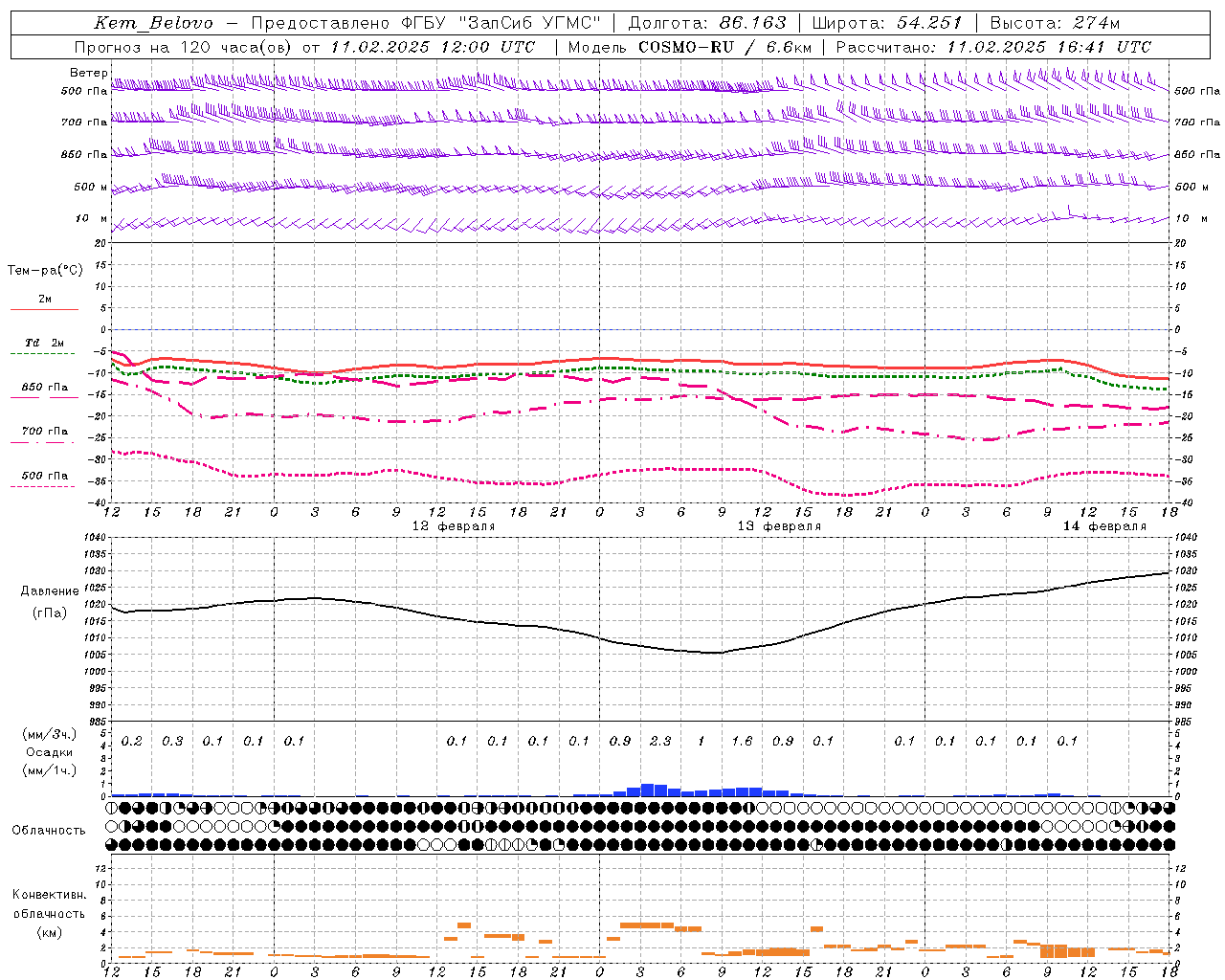Select the Конвективн. convective cloud label
The image size is (1225, 980).
coord(49,895)
